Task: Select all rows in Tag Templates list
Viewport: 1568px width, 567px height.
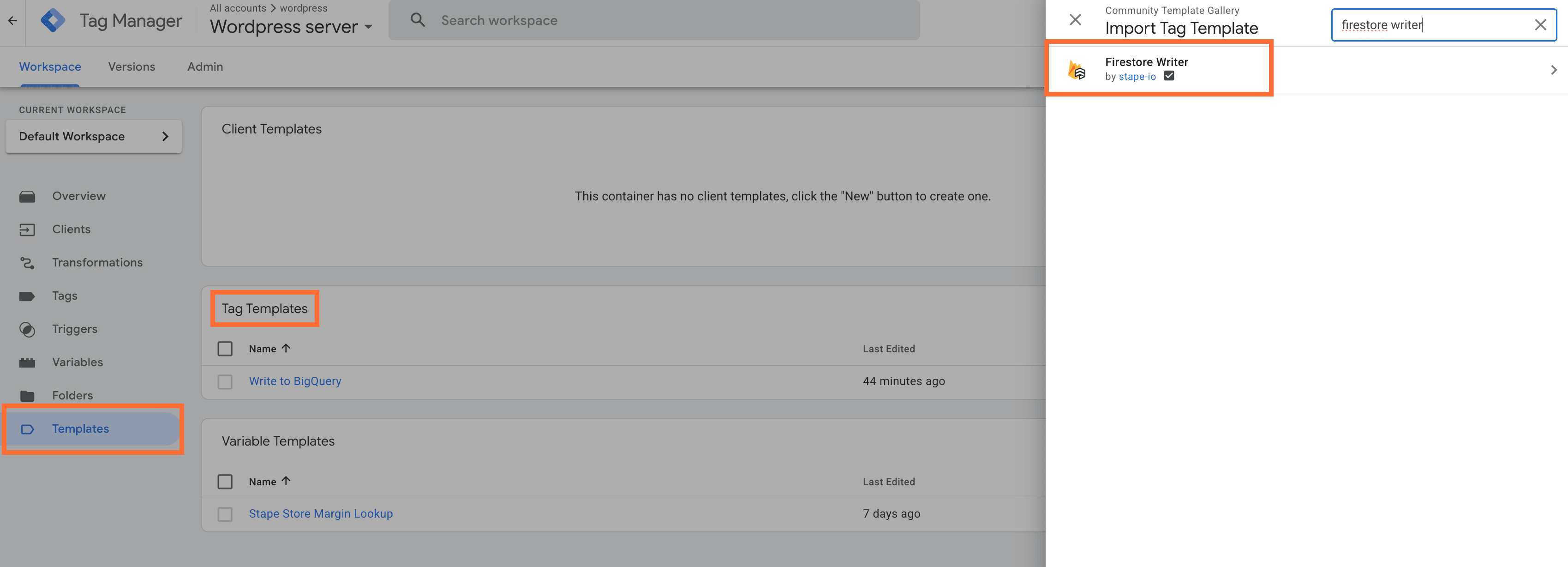Action: 225,348
